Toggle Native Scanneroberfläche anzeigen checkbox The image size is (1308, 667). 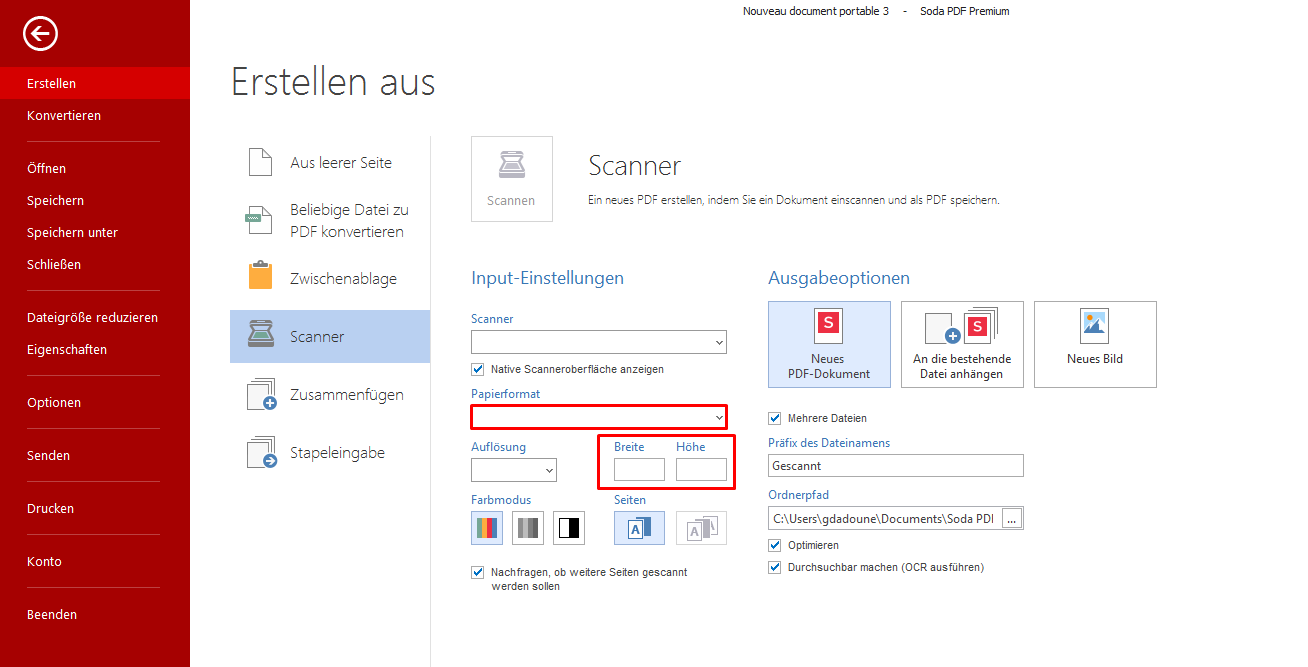coord(478,369)
